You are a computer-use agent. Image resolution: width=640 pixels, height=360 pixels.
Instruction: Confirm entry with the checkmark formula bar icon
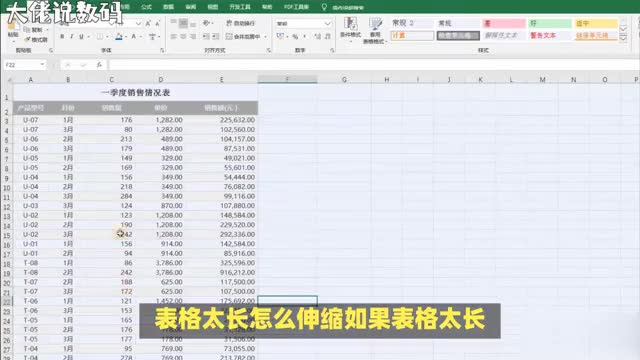point(83,65)
